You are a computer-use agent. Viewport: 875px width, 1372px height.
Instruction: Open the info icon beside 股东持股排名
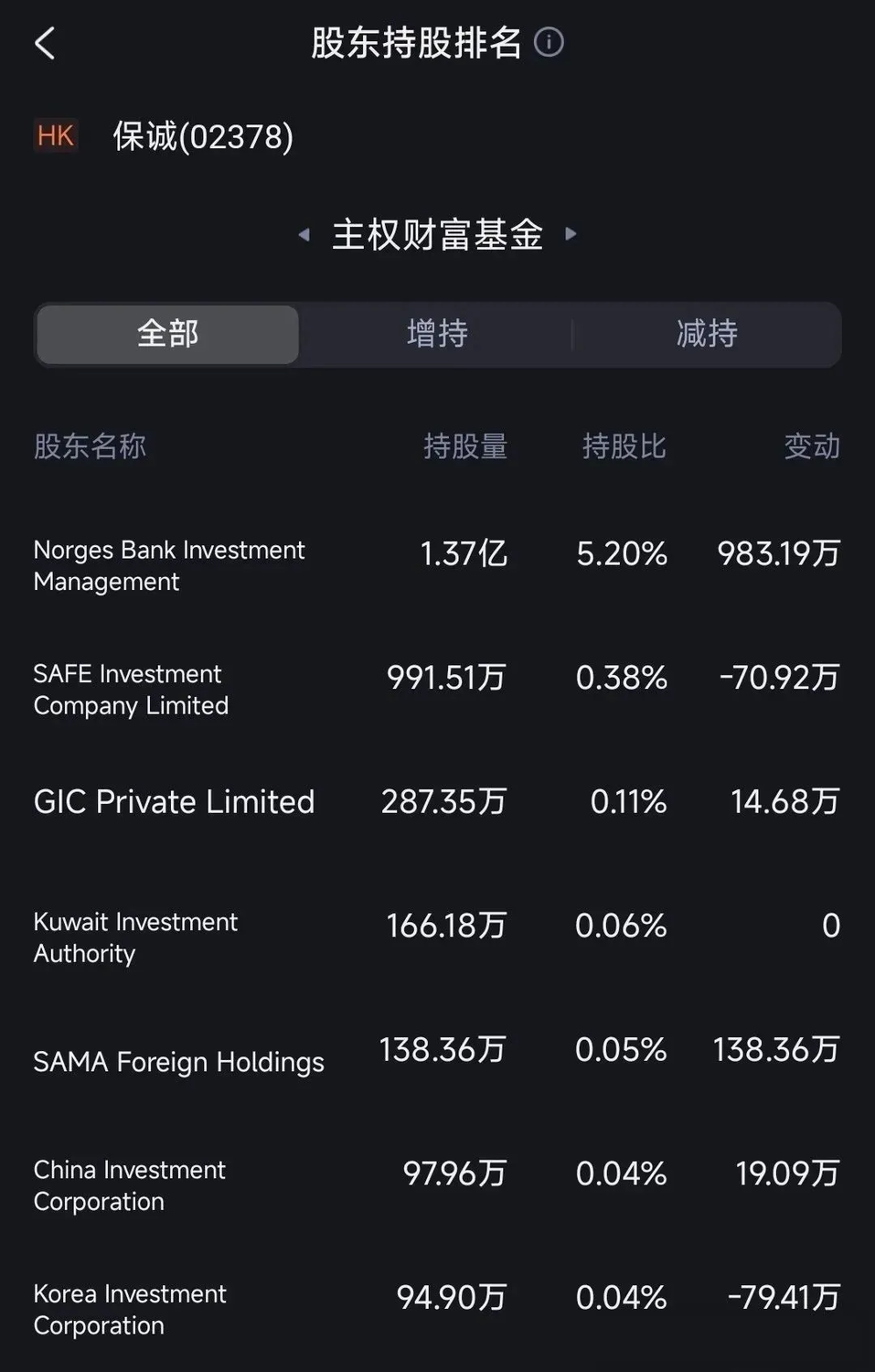point(549,42)
